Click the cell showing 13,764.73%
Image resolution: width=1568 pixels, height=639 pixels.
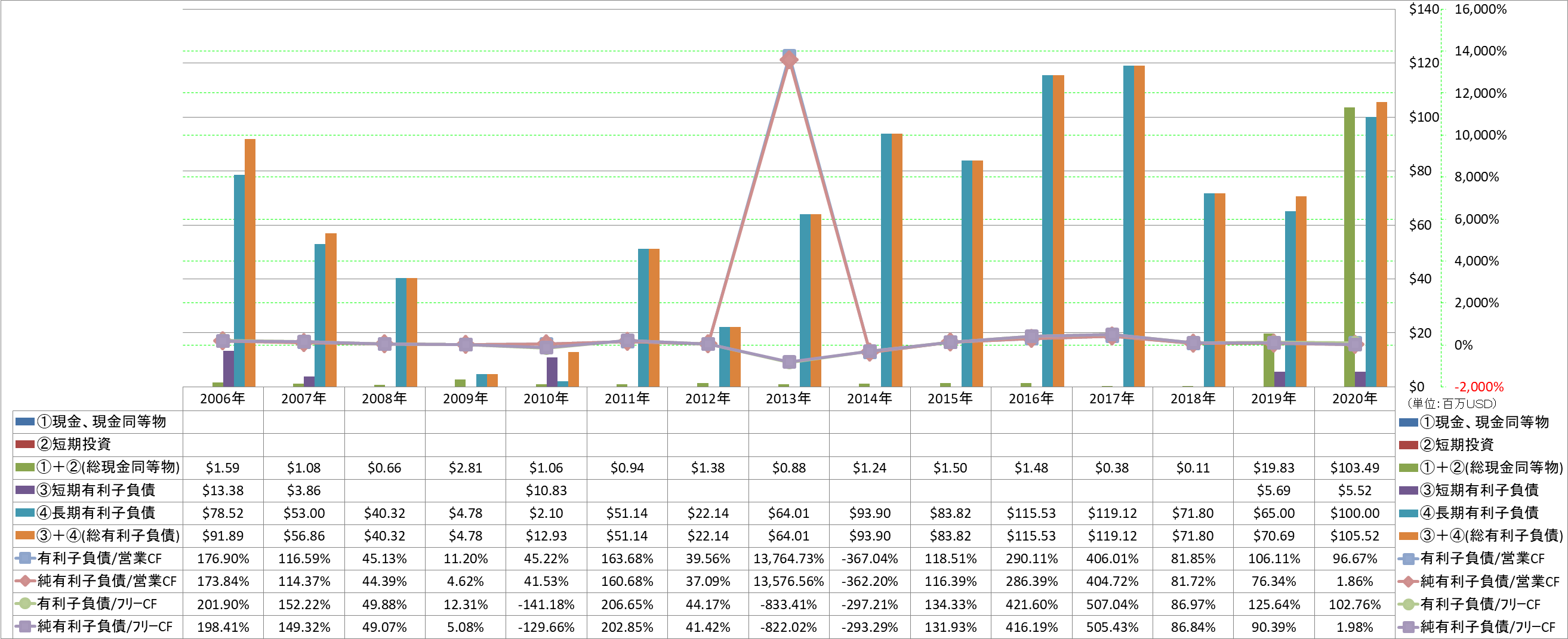tap(789, 558)
